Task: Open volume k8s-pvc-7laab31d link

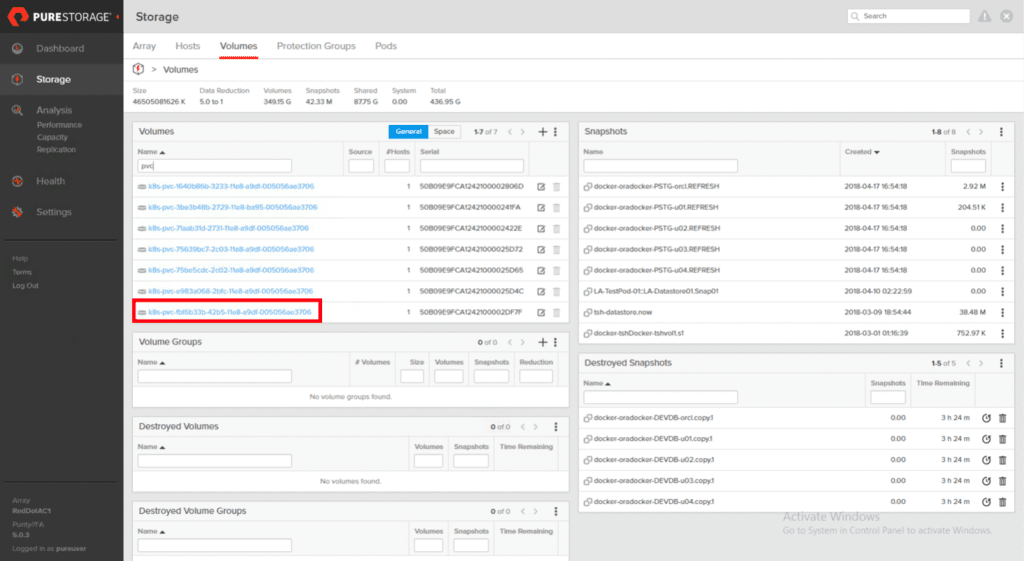Action: click(229, 229)
